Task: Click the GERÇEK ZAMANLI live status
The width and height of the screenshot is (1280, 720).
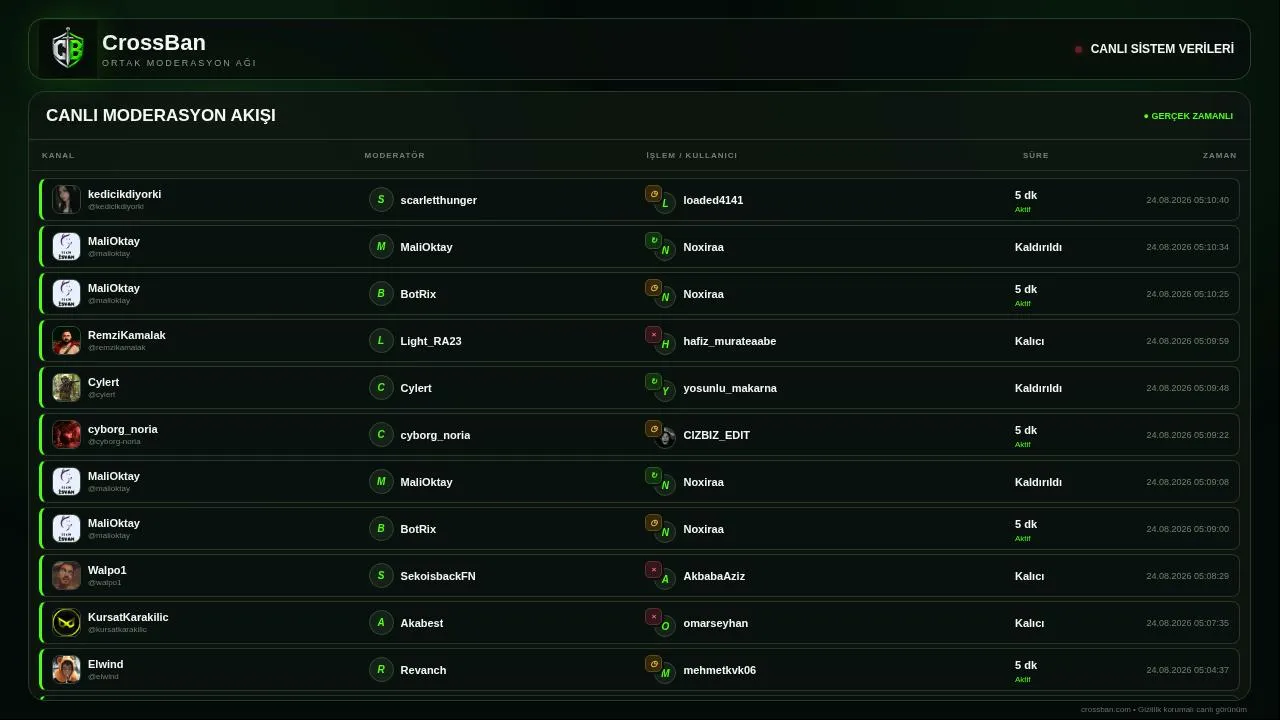Action: pos(1188,116)
